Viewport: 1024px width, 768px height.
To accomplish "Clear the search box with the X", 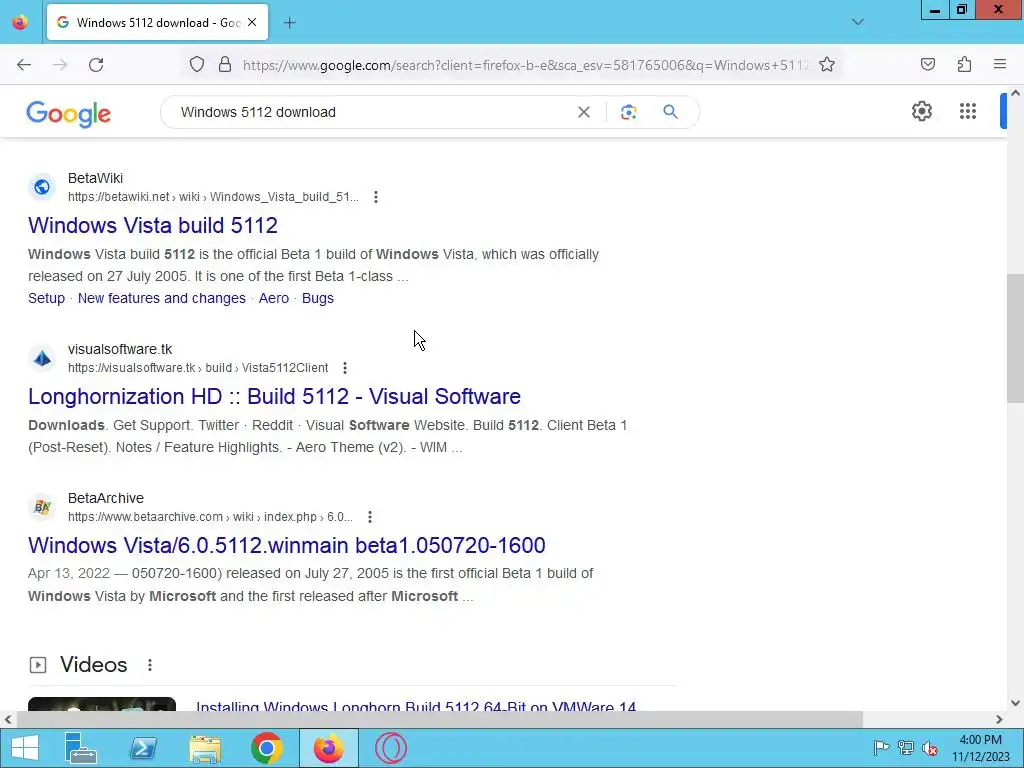I will [584, 112].
